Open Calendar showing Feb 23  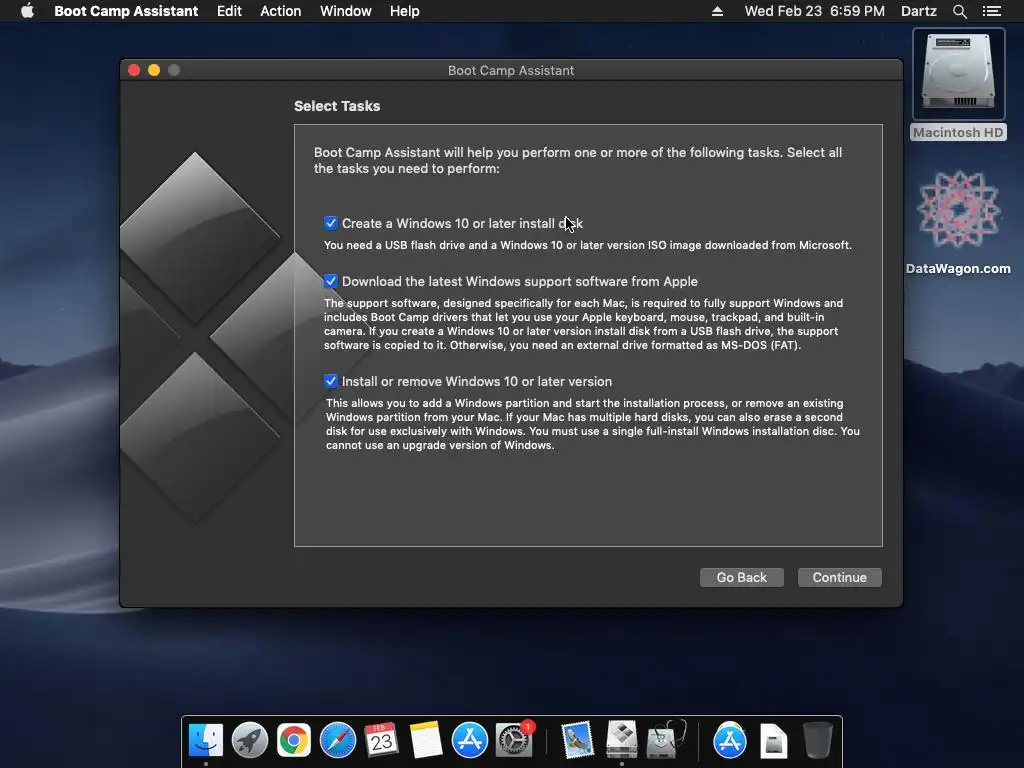pos(381,740)
